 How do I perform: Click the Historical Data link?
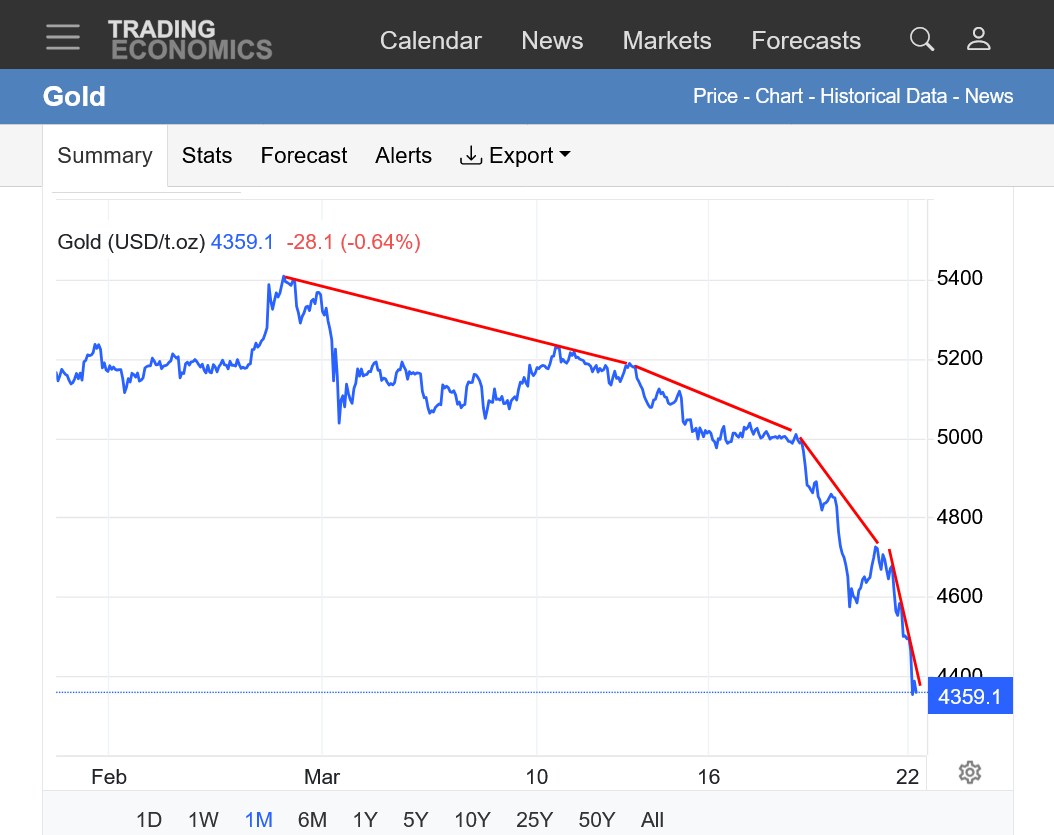pyautogui.click(x=884, y=96)
